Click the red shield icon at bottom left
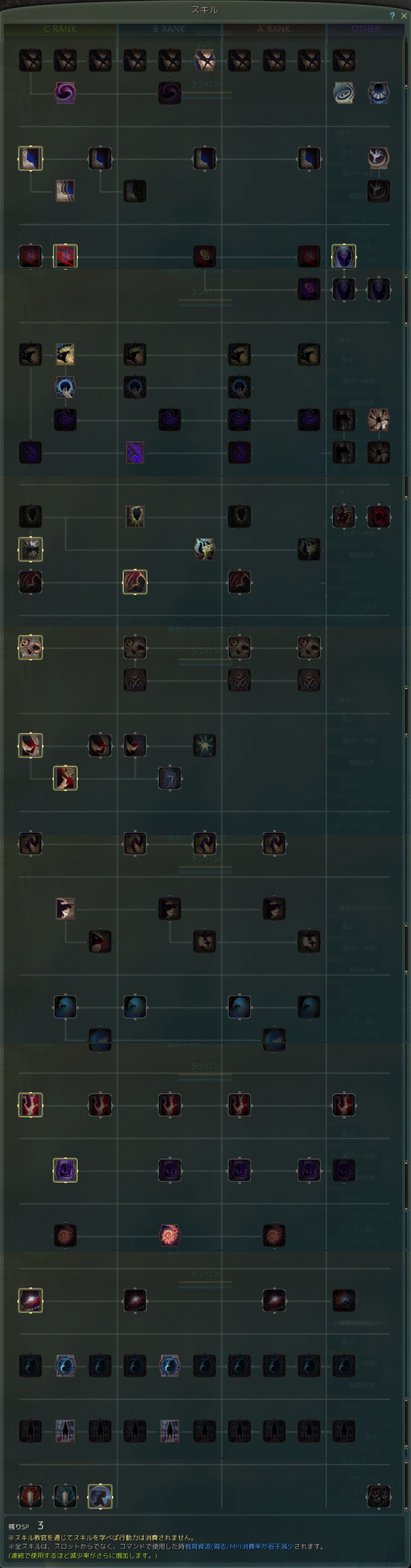The image size is (411, 1568). point(31,1496)
